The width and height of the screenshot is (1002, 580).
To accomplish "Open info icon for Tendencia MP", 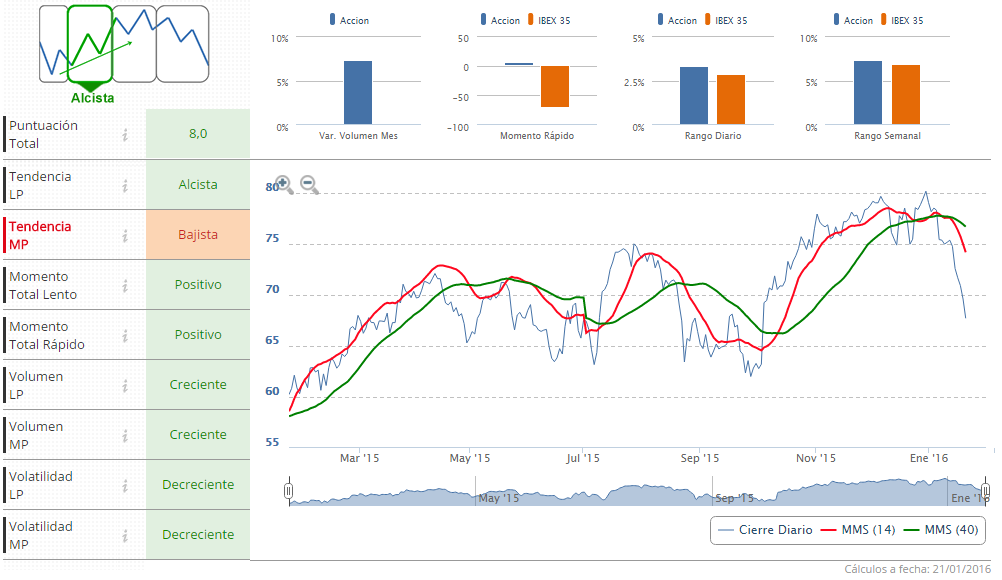I will point(126,235).
